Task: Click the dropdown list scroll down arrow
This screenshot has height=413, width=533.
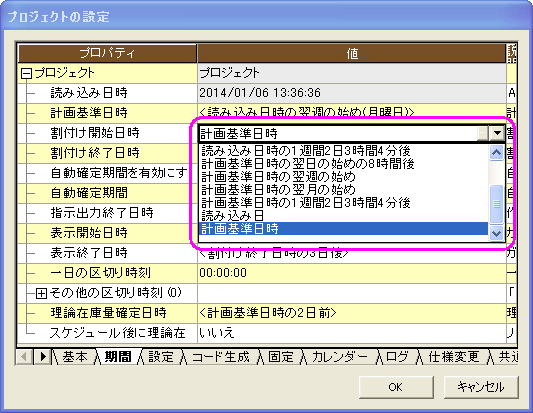Action: (x=496, y=233)
